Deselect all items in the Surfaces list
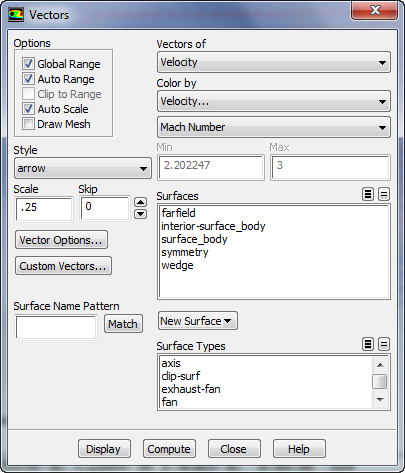The height and width of the screenshot is (473, 405). pos(384,194)
